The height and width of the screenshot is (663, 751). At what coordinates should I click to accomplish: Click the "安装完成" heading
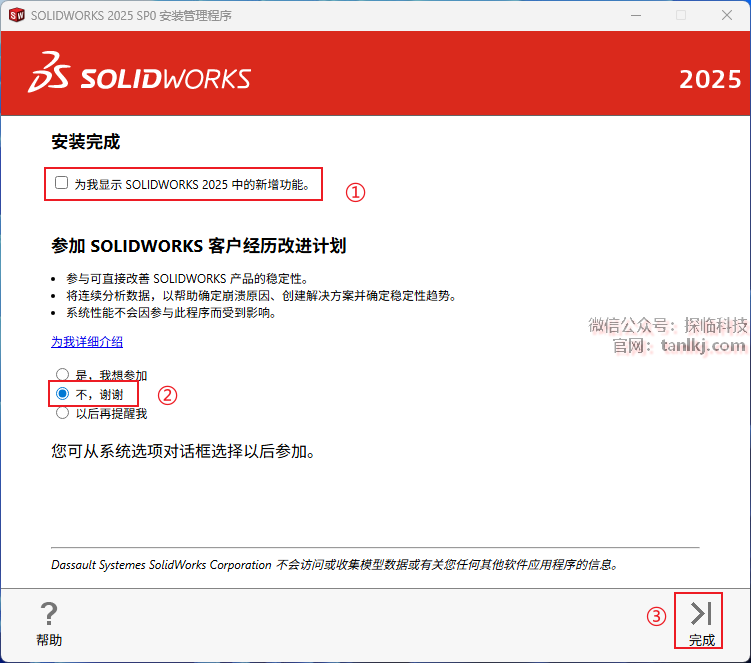(86, 142)
